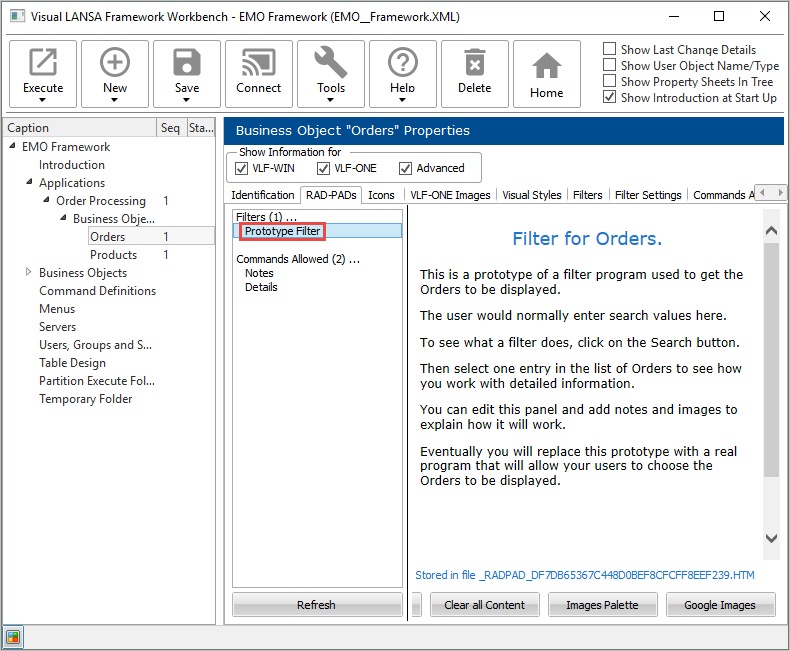Disable Show Introduction at Start Up

coord(610,98)
